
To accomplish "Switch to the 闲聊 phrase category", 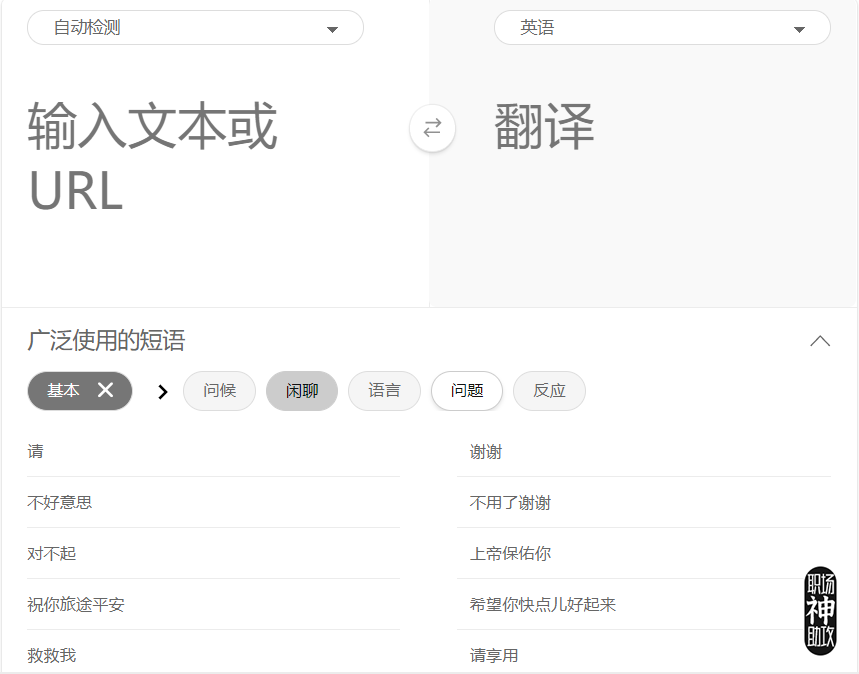I will click(x=301, y=391).
